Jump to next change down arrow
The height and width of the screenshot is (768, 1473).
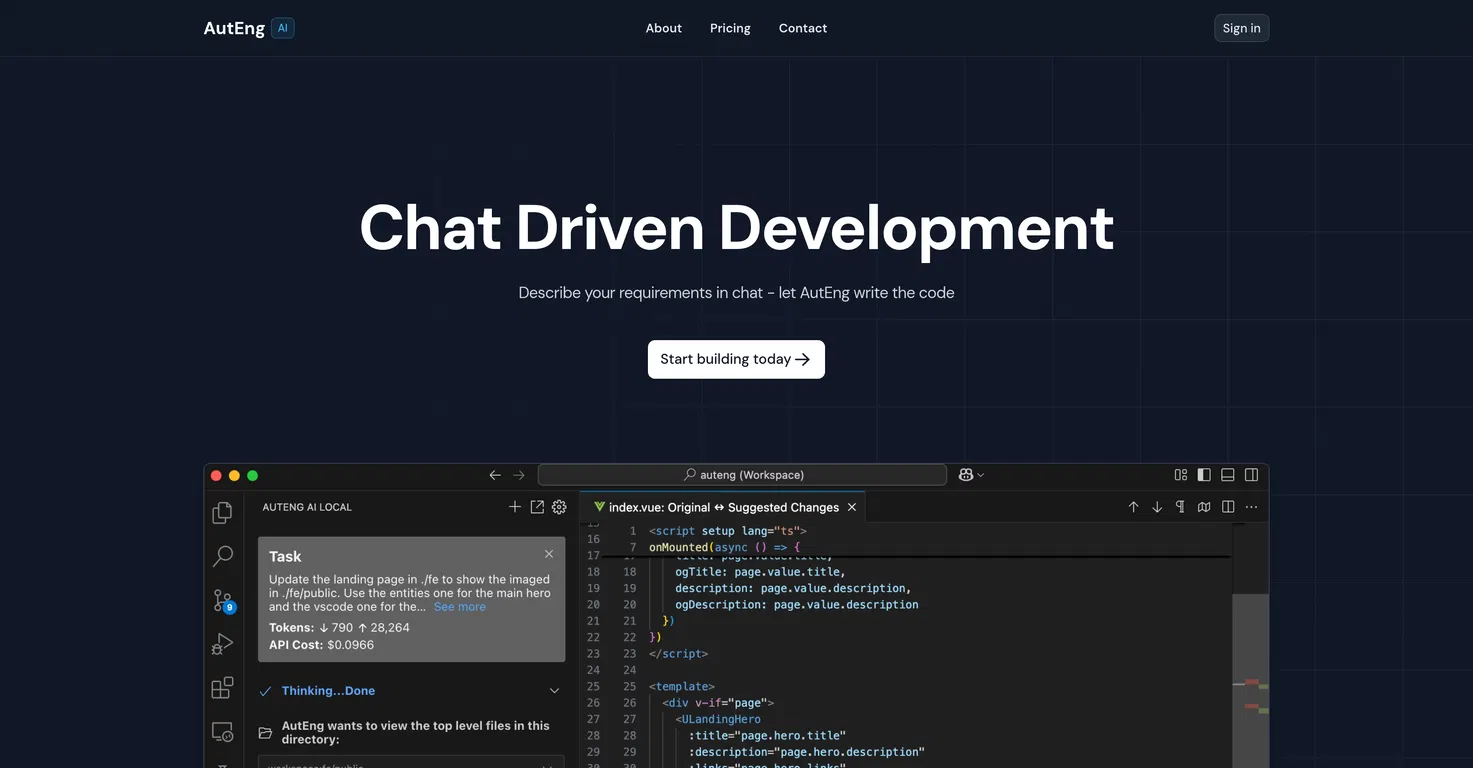[1157, 507]
